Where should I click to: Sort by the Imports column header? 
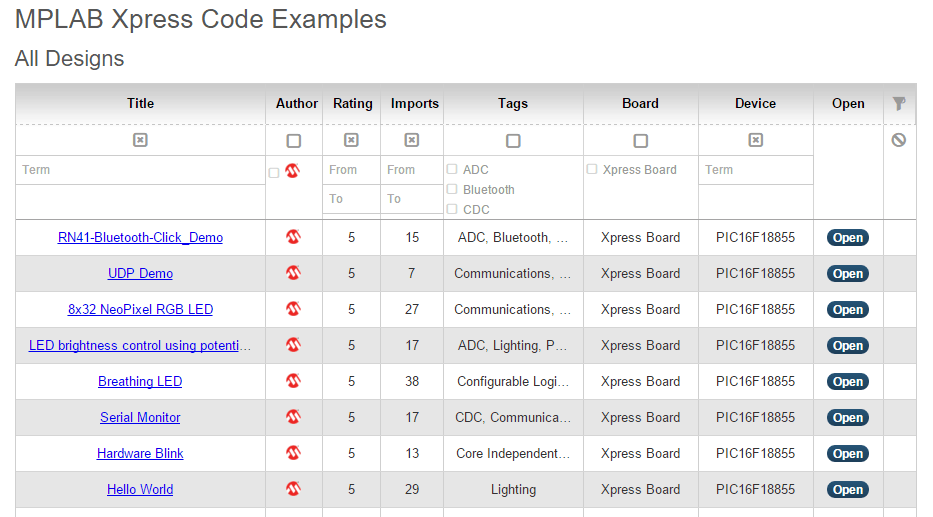coord(414,104)
